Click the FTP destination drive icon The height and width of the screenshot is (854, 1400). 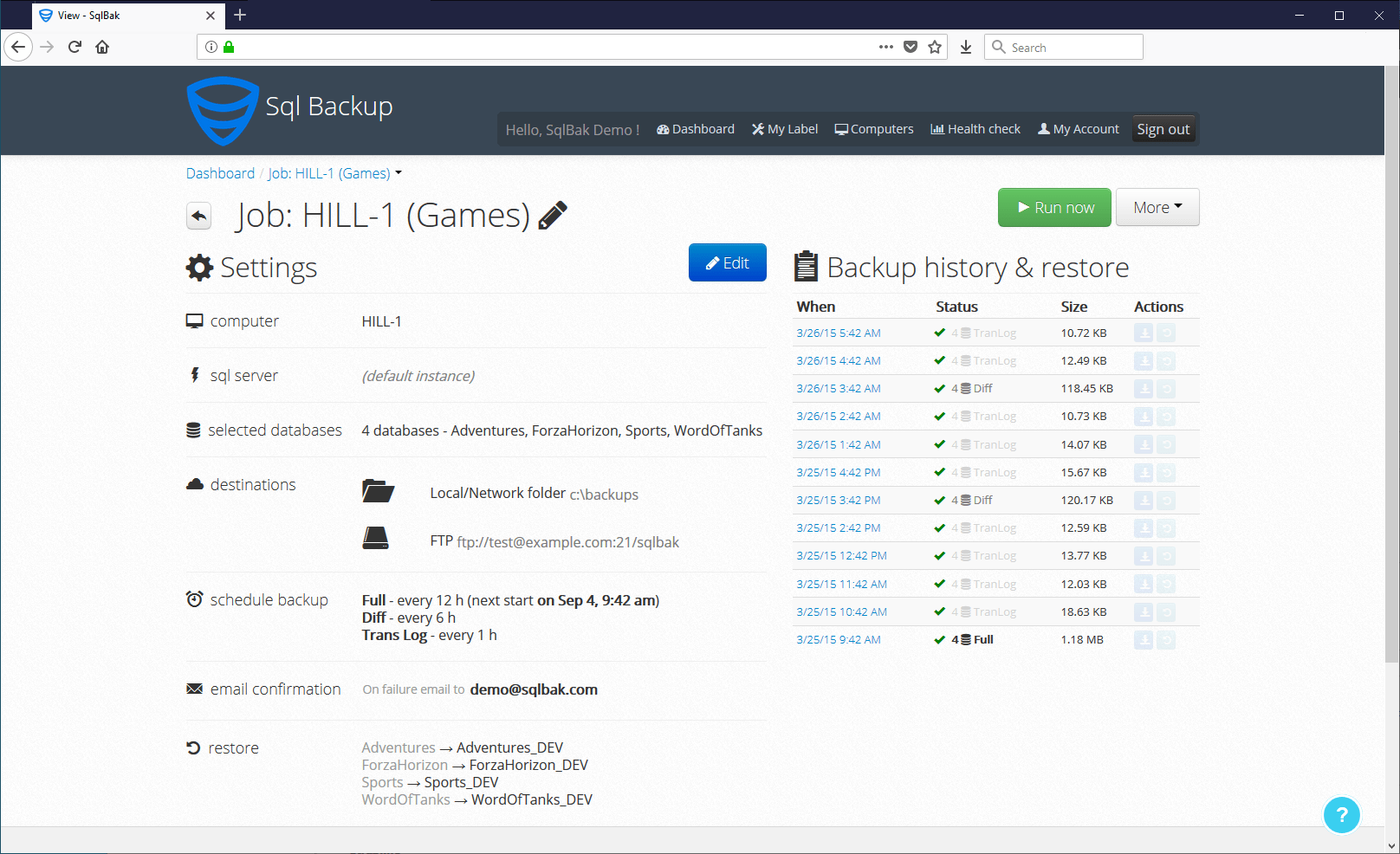[375, 538]
